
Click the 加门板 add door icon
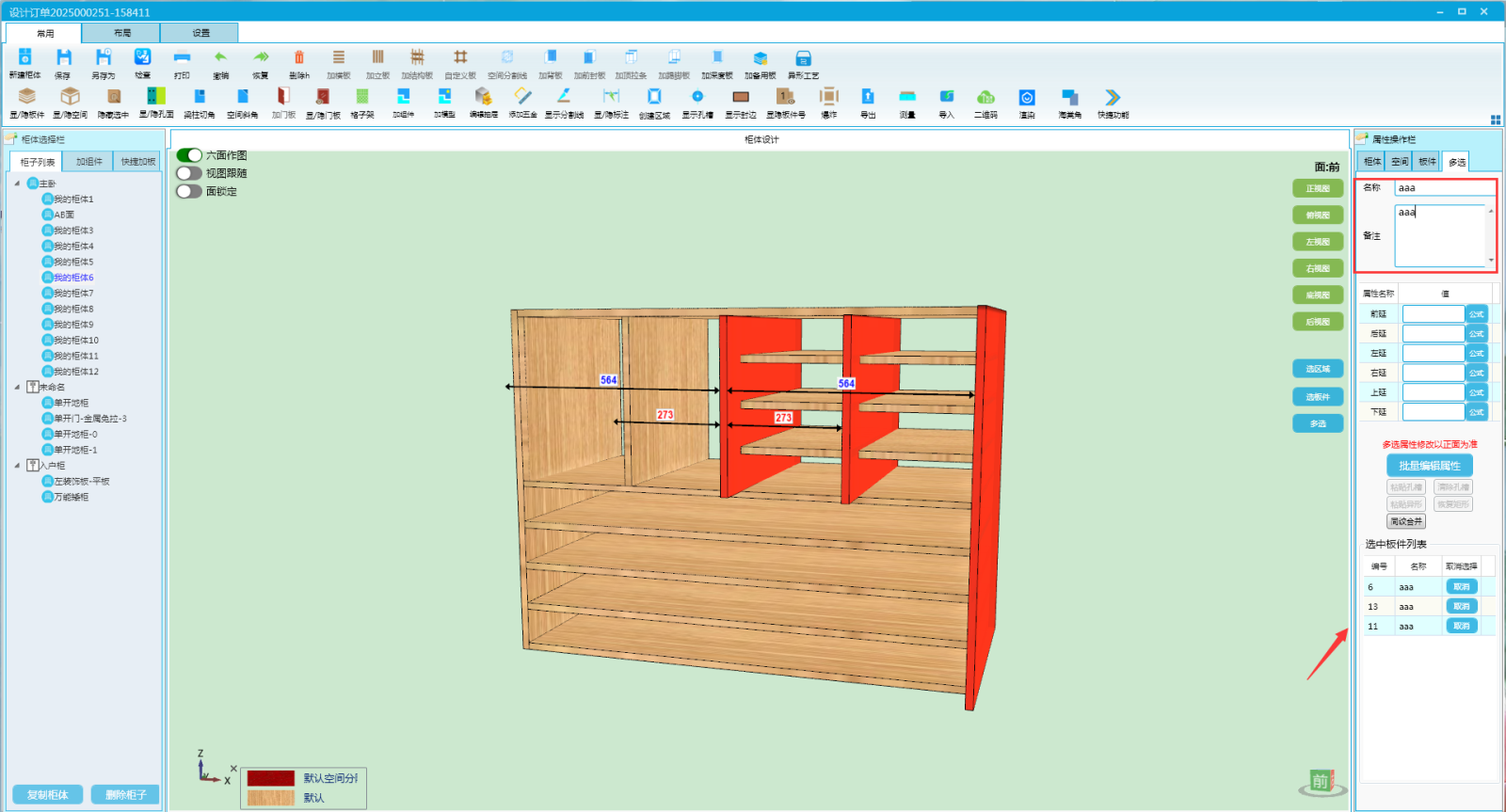[x=283, y=98]
